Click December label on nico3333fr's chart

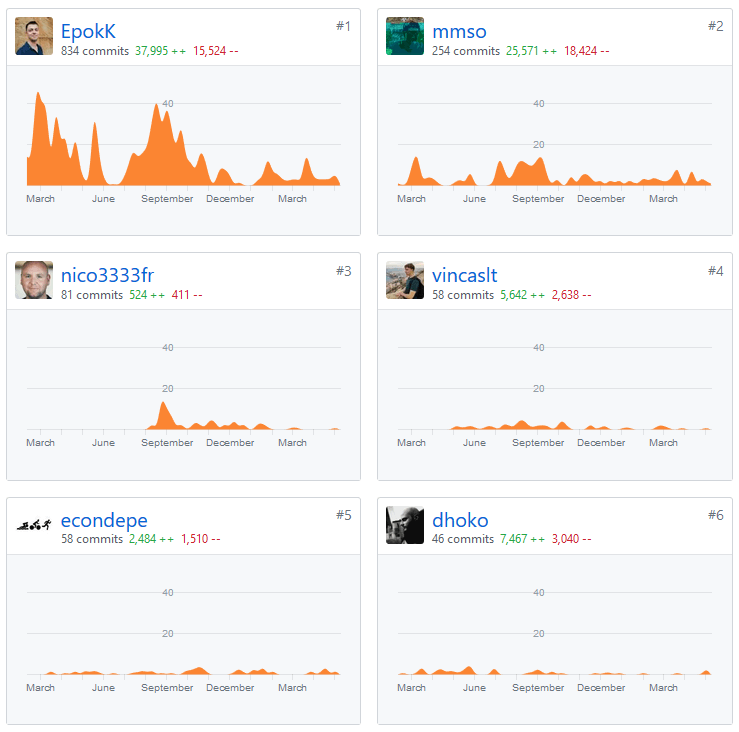click(230, 443)
